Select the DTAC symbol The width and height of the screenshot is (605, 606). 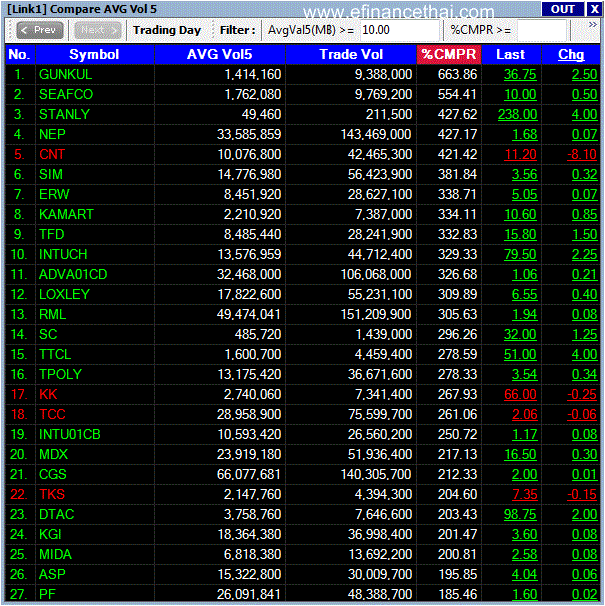tap(56, 514)
